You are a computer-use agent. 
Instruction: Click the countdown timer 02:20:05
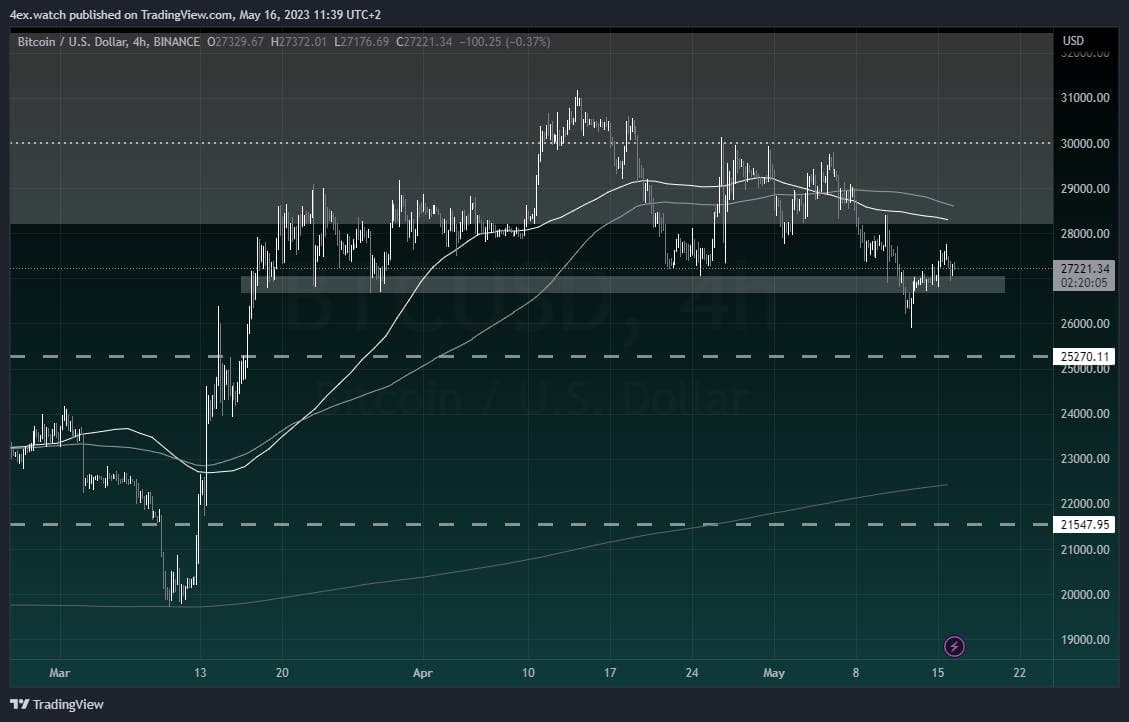click(1084, 283)
